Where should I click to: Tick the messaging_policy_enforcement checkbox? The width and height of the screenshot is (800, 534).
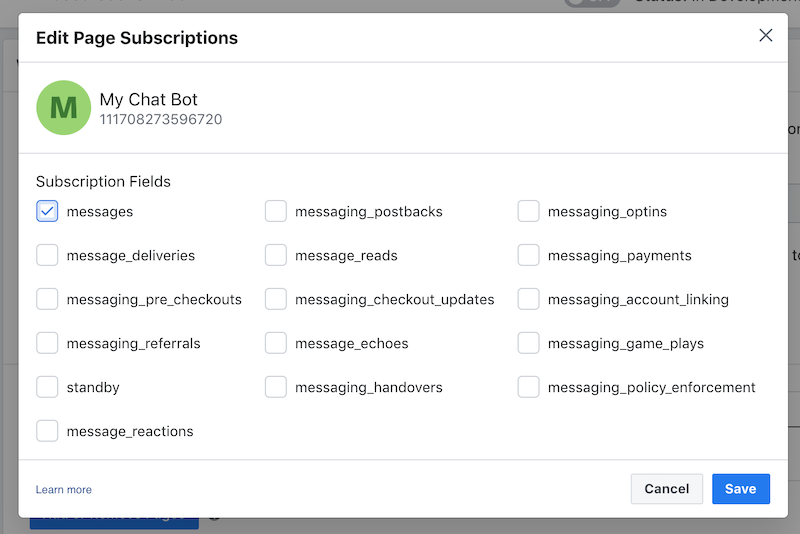(x=529, y=388)
